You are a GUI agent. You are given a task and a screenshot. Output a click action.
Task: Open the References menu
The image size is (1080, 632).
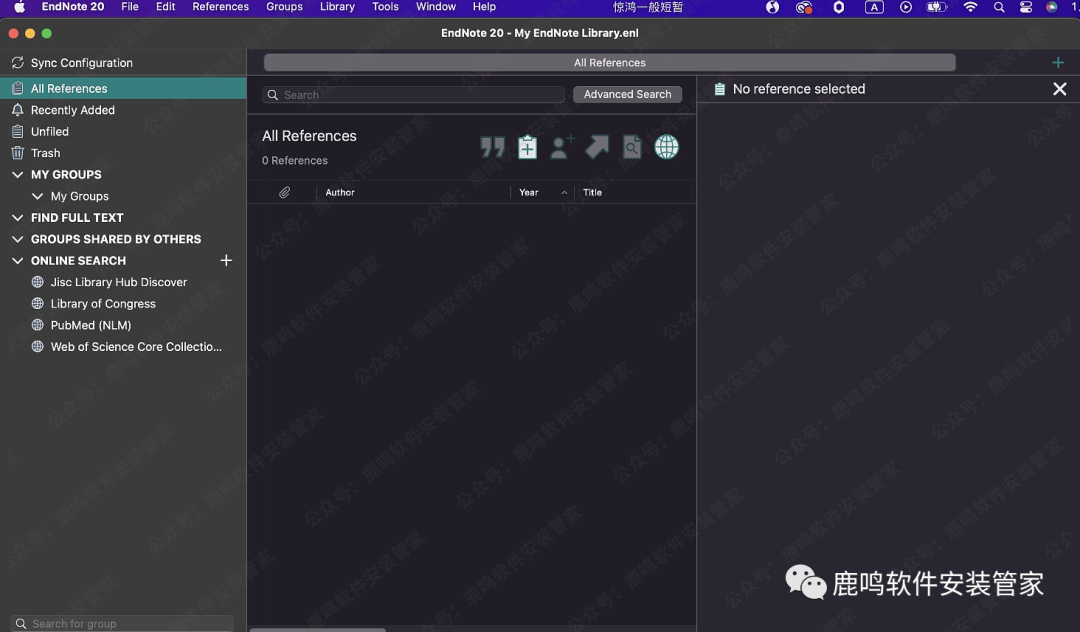[x=220, y=7]
